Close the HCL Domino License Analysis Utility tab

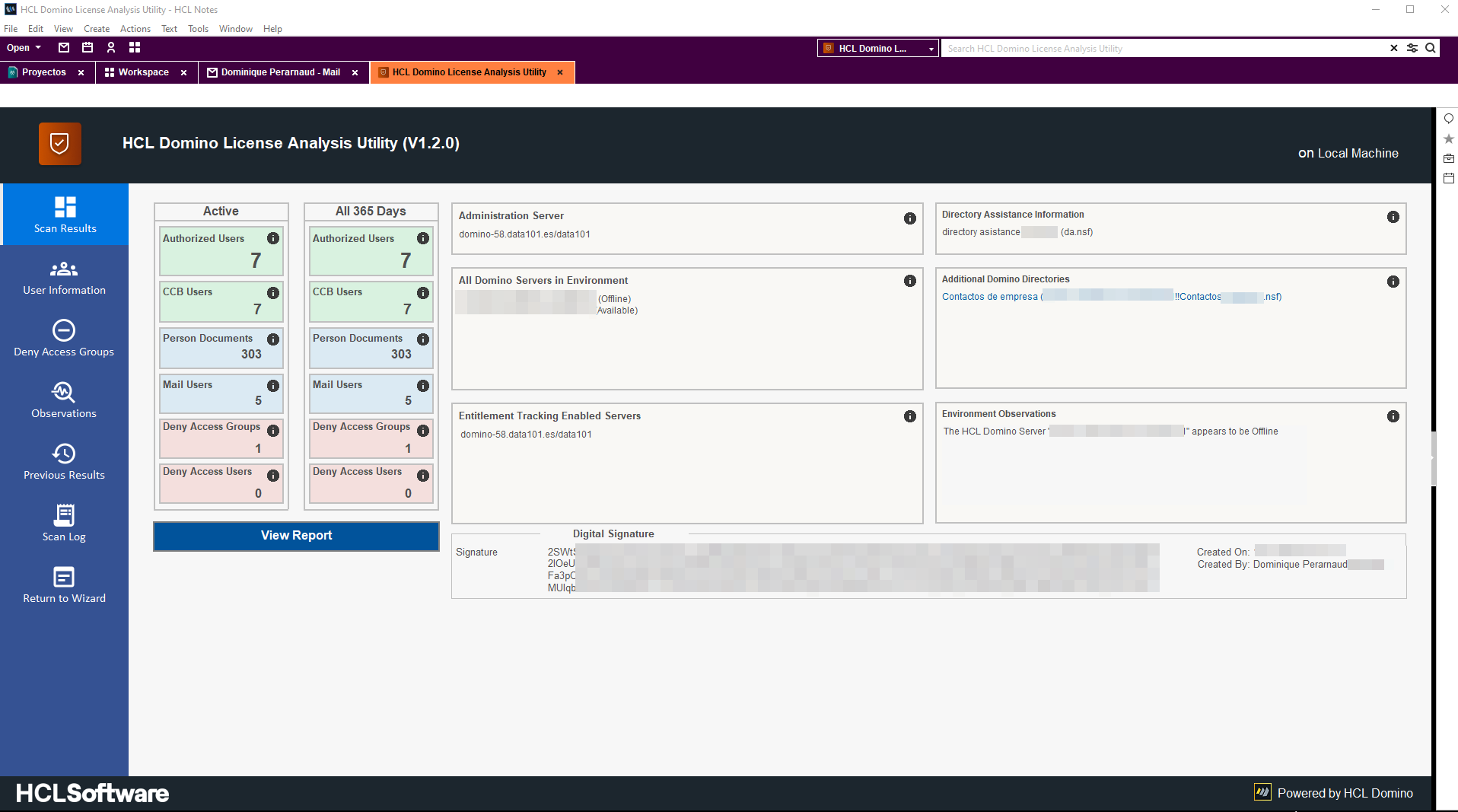[560, 73]
